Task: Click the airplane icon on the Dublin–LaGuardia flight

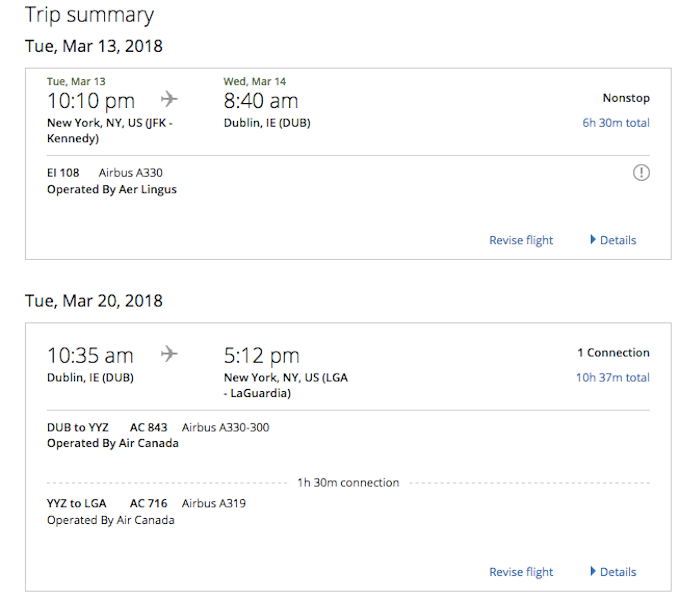Action: (169, 354)
